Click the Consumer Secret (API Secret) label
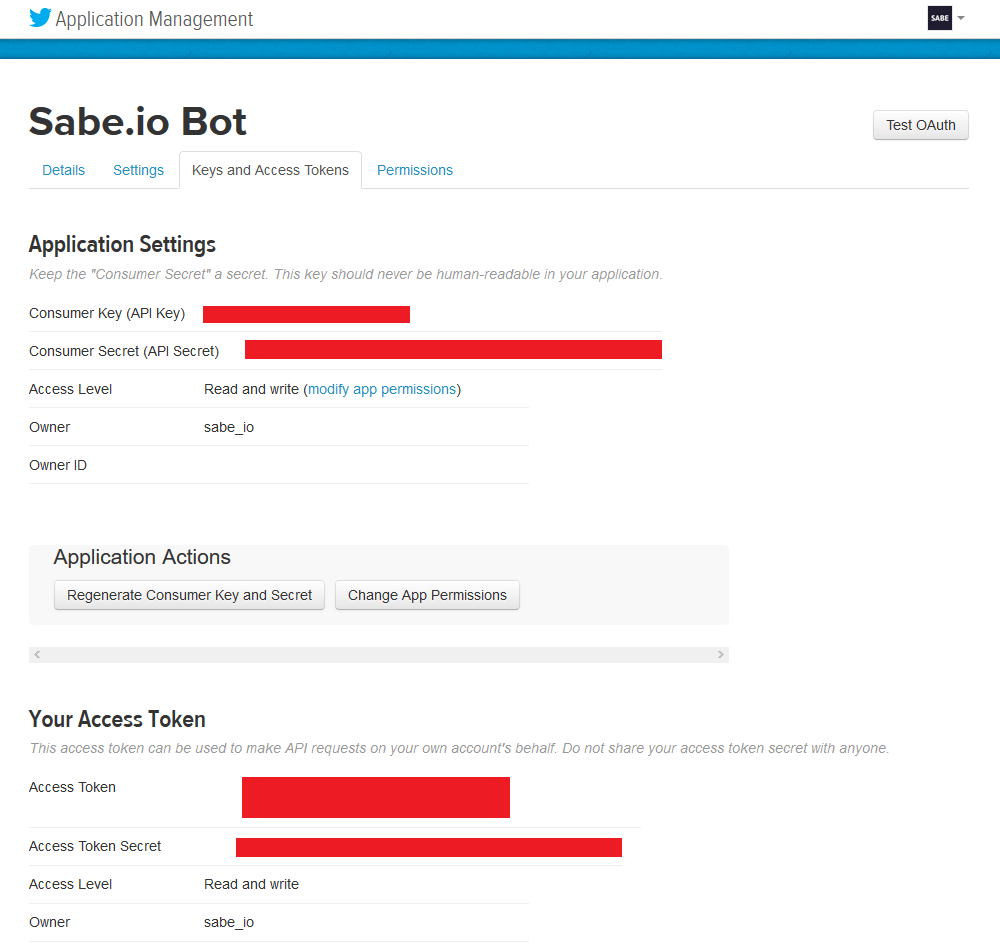This screenshot has width=1000, height=948. click(x=124, y=352)
